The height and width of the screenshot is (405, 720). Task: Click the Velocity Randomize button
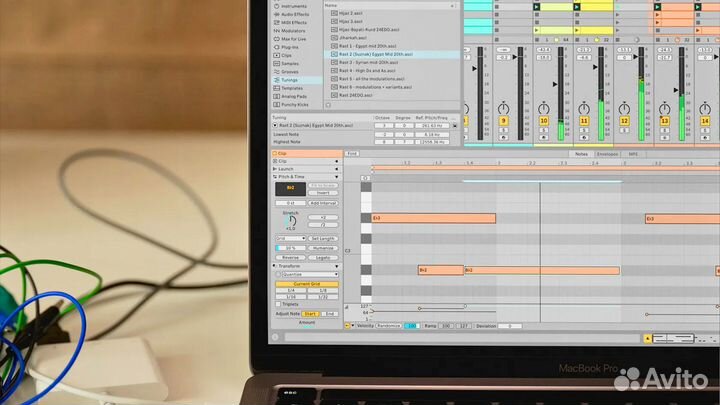tap(388, 326)
